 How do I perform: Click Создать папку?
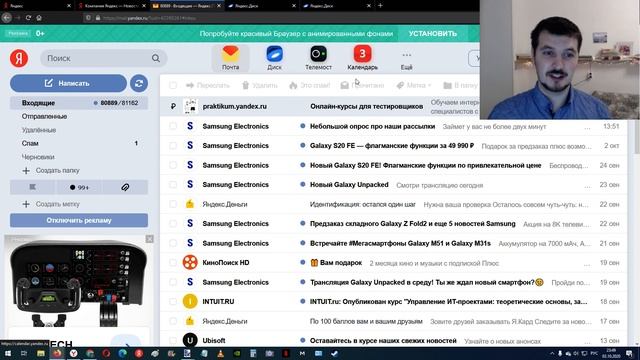tap(51, 170)
